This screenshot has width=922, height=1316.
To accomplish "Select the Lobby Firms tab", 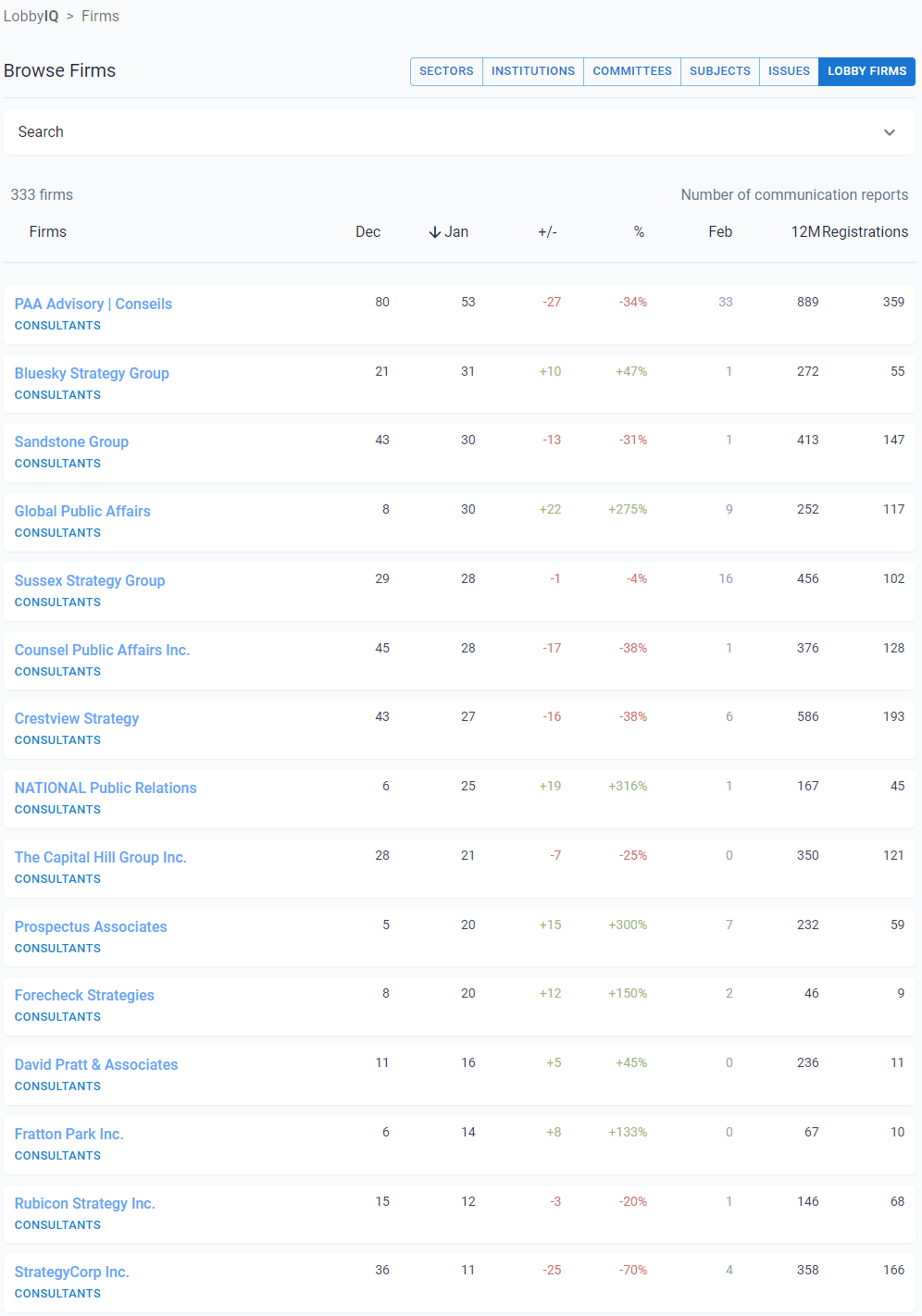I will coord(867,71).
